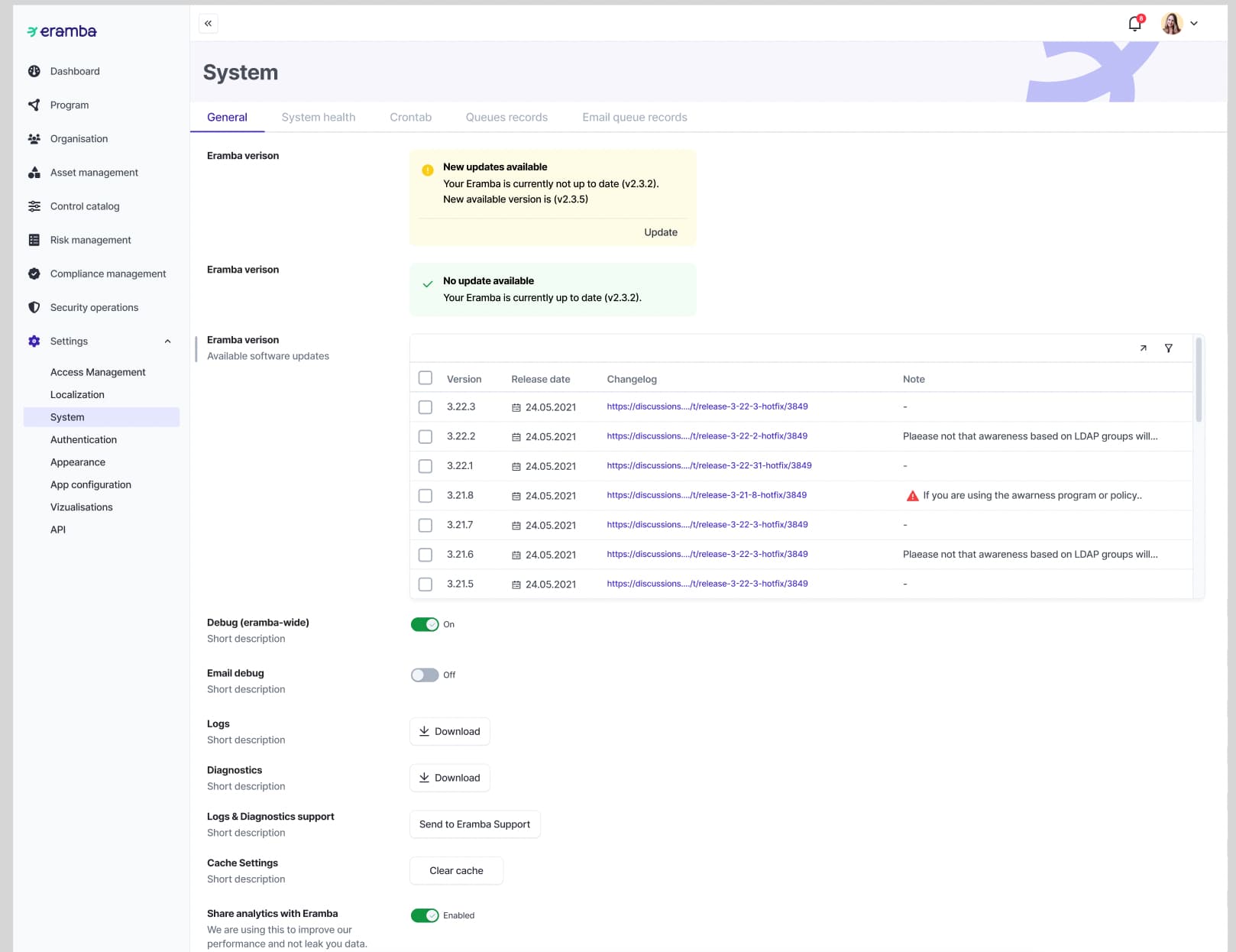Screen dimensions: 1236x952
Task: Click the Compliance management badge icon
Action: point(34,274)
